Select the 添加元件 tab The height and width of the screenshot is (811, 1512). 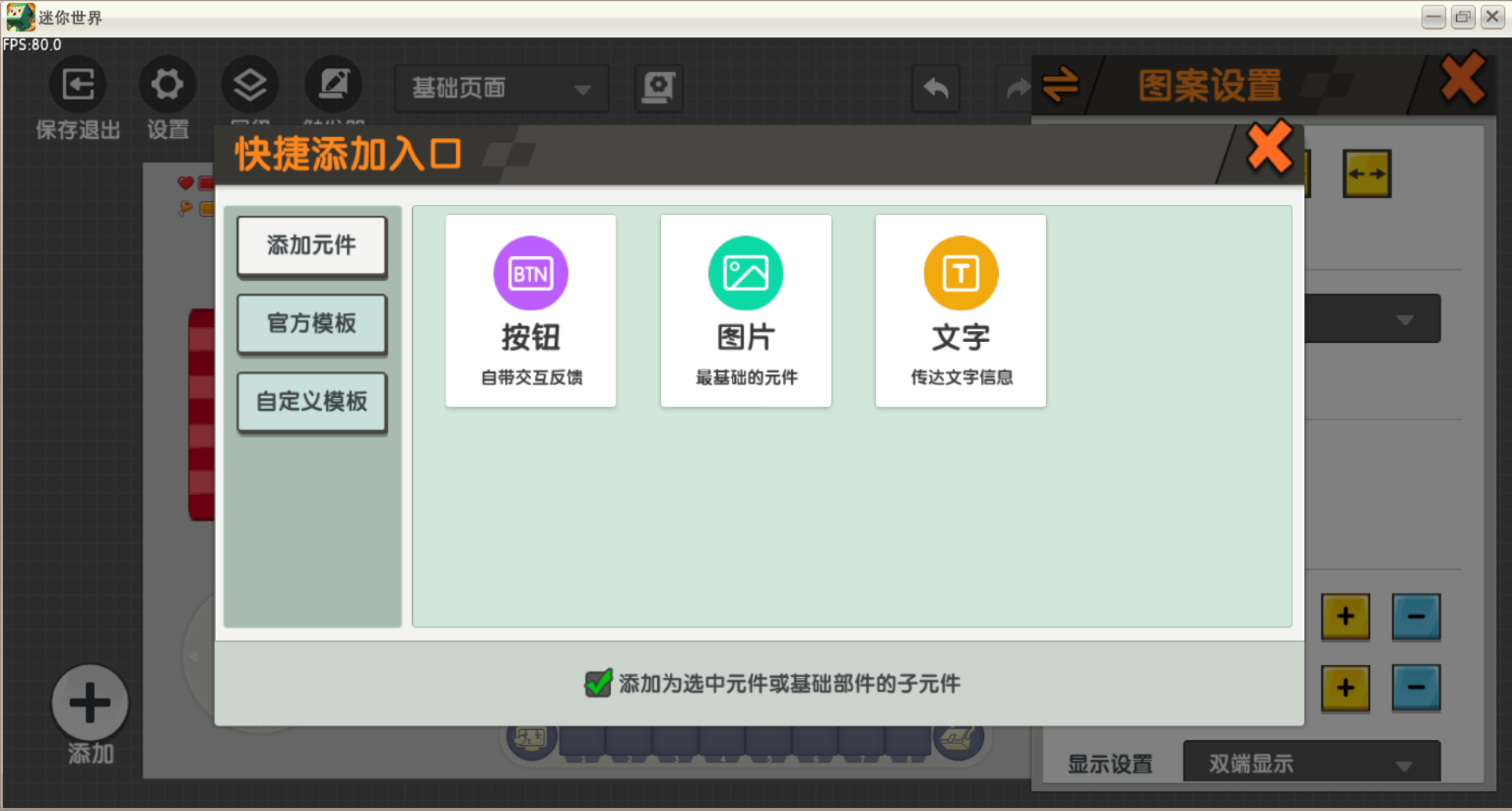312,246
